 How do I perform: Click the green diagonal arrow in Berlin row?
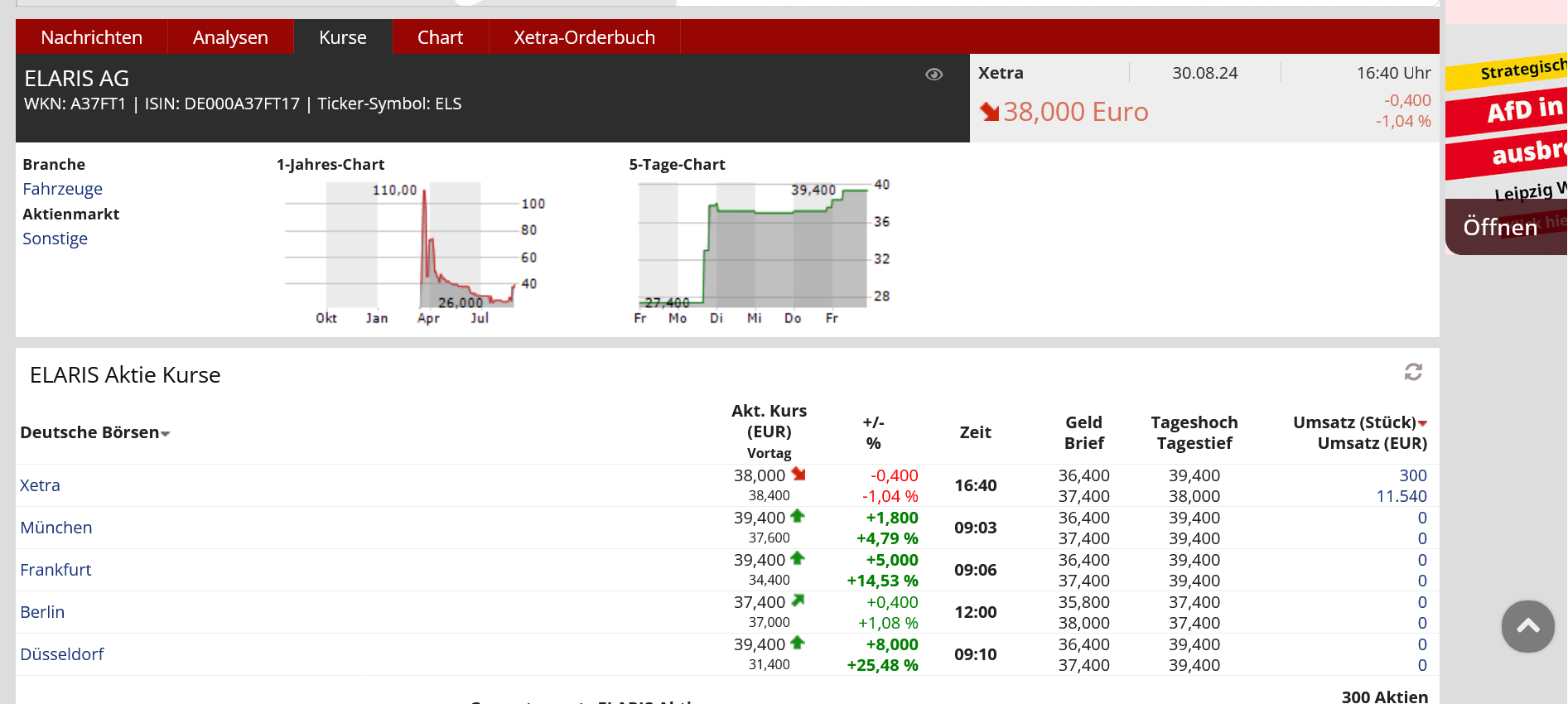click(x=798, y=600)
